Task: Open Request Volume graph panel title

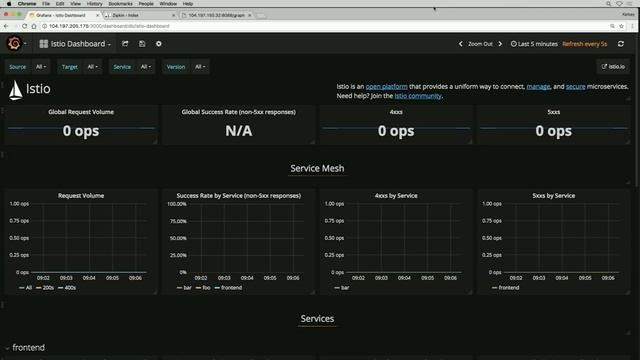Action: pyautogui.click(x=81, y=196)
